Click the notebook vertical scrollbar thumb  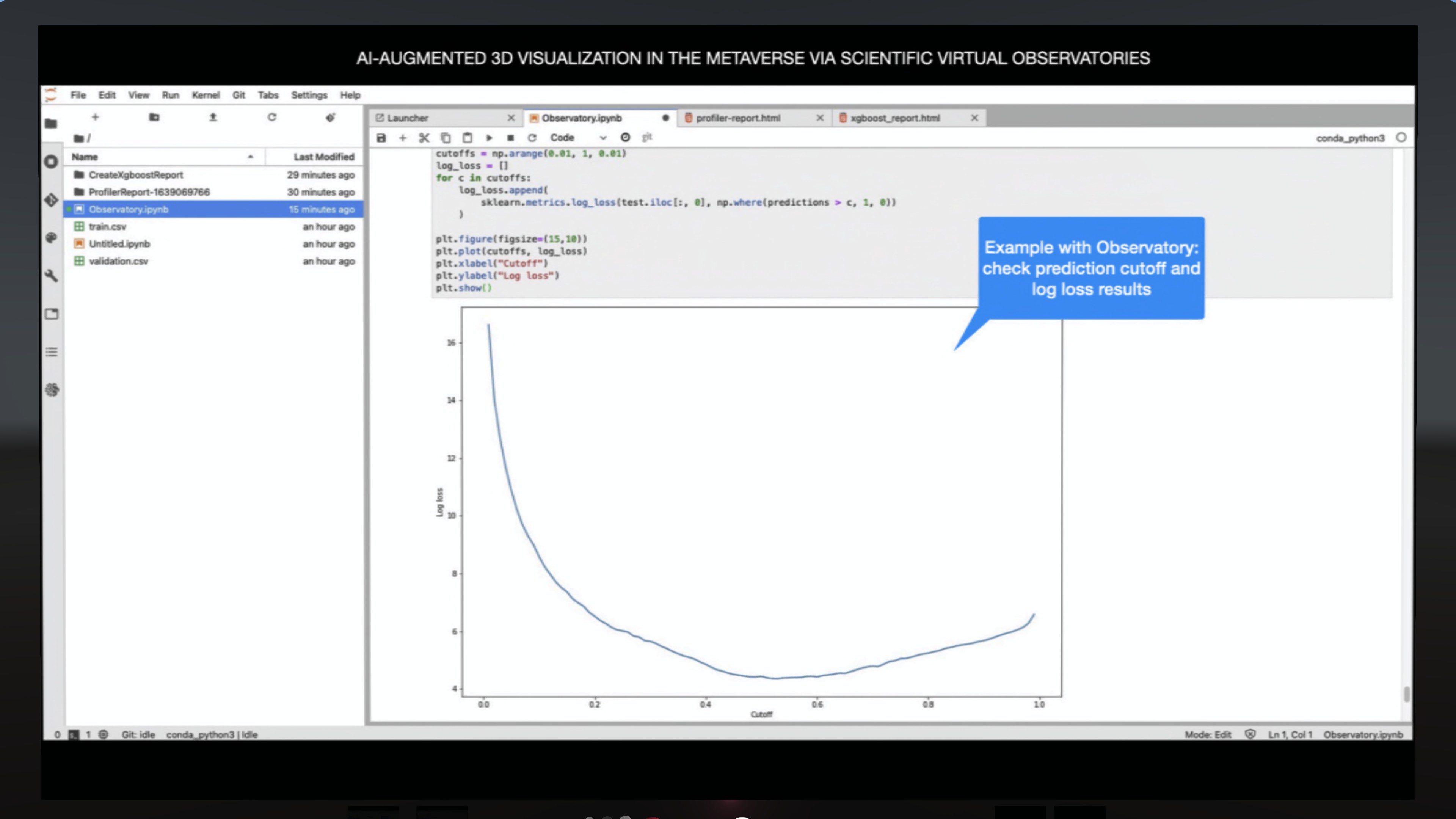[x=1406, y=693]
